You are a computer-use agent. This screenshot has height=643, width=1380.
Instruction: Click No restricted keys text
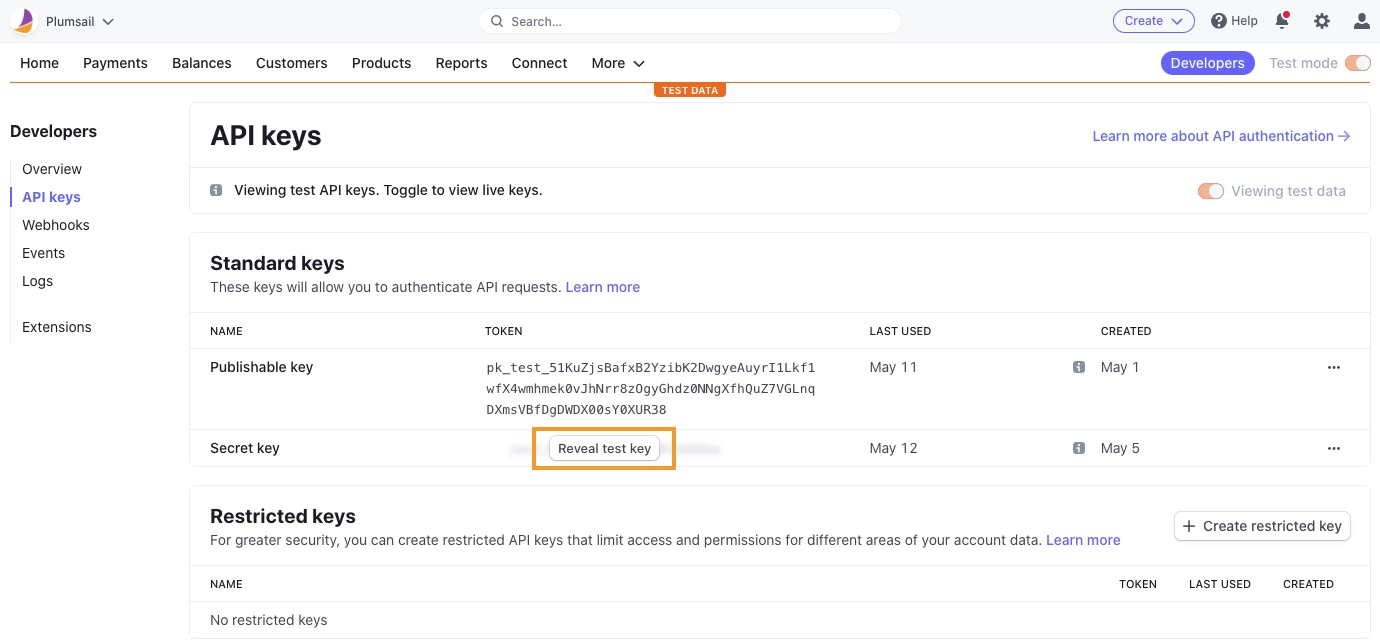click(269, 620)
